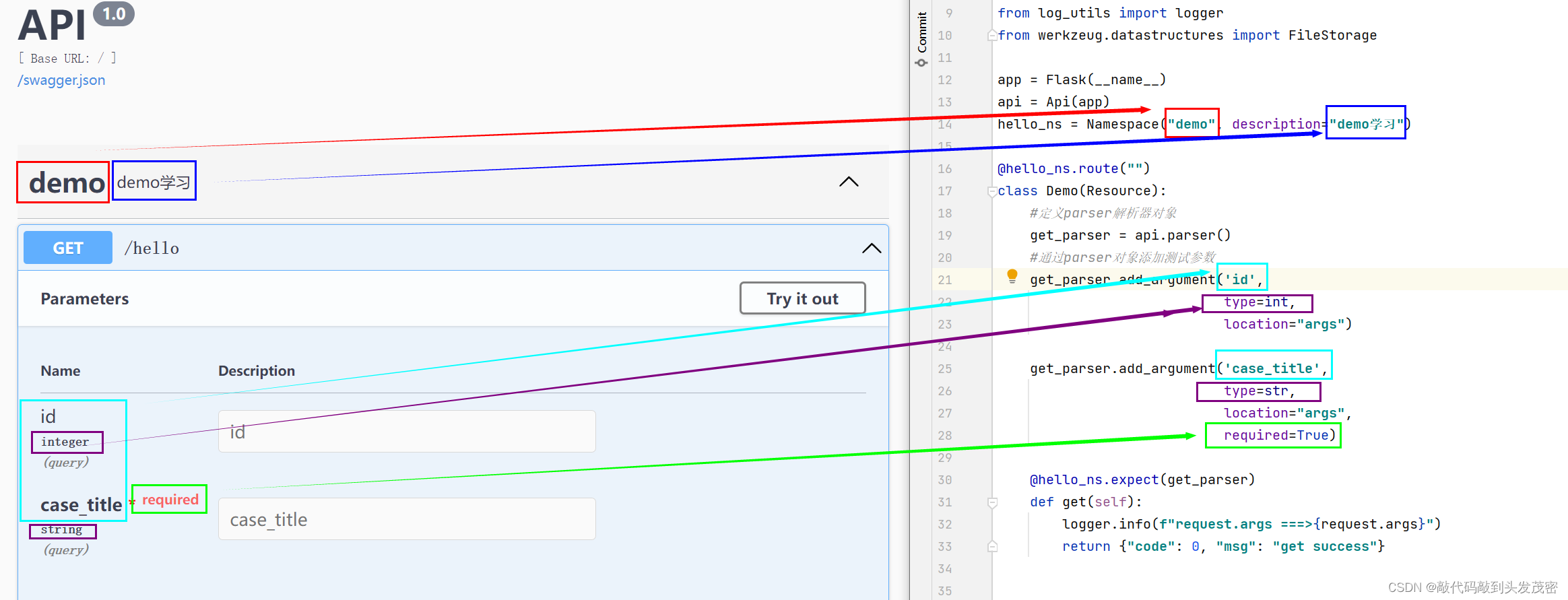This screenshot has width=1568, height=600.
Task: Click the case_title parameter input field
Action: click(407, 519)
